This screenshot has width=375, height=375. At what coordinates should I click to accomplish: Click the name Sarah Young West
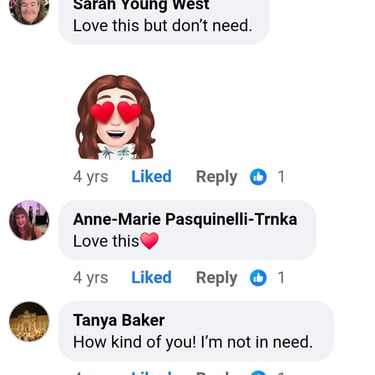coord(141,5)
